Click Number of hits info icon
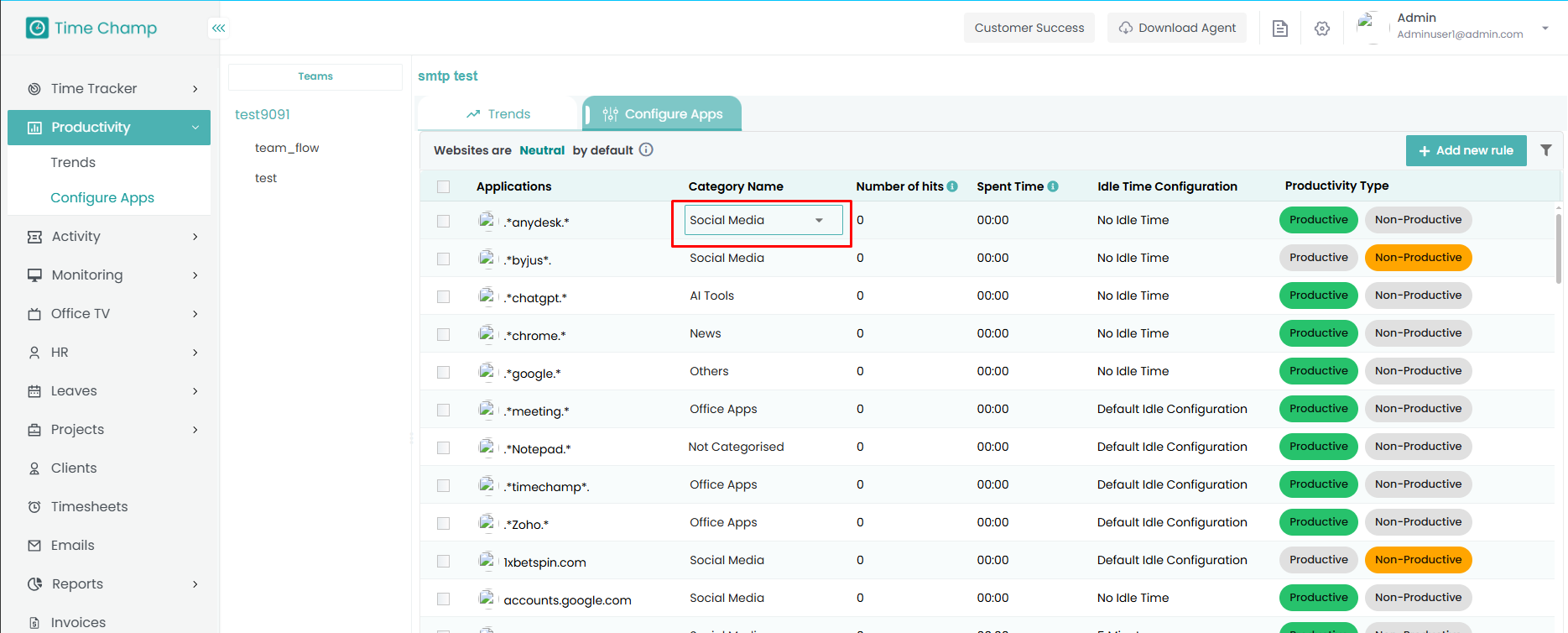Screen dimensions: 1568x633 click(x=952, y=186)
